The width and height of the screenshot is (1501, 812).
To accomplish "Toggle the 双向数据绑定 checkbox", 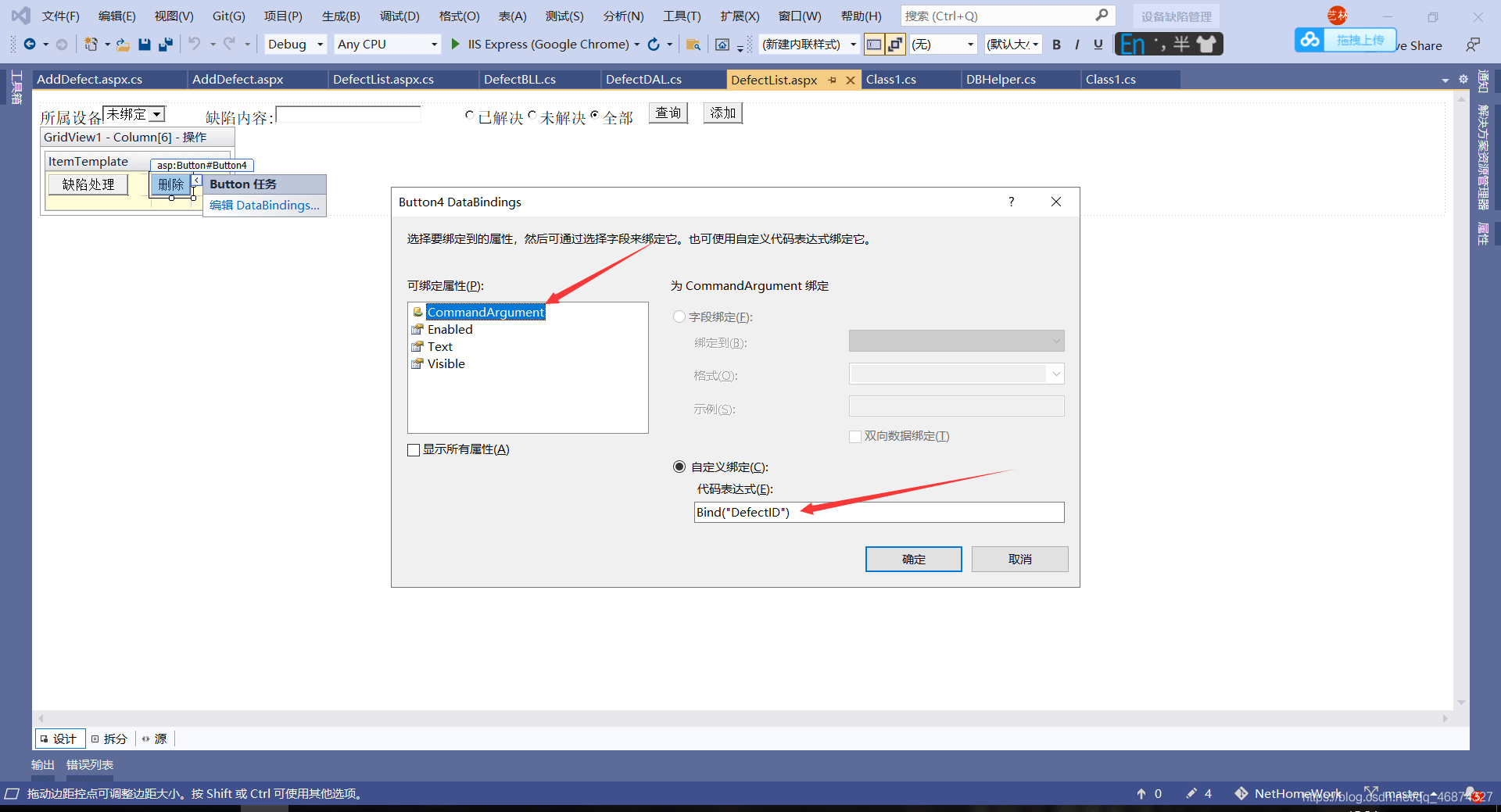I will [x=855, y=436].
